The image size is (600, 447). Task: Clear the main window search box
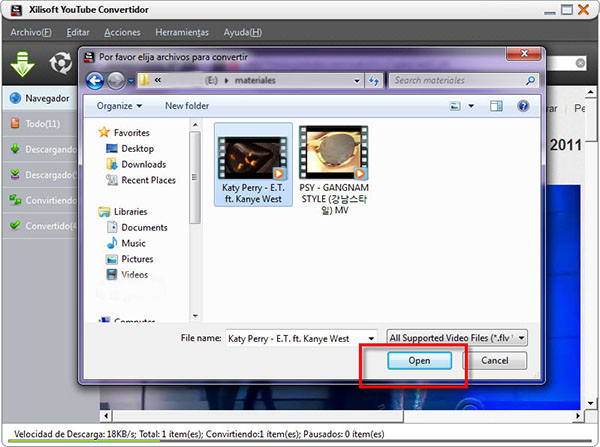pos(580,63)
